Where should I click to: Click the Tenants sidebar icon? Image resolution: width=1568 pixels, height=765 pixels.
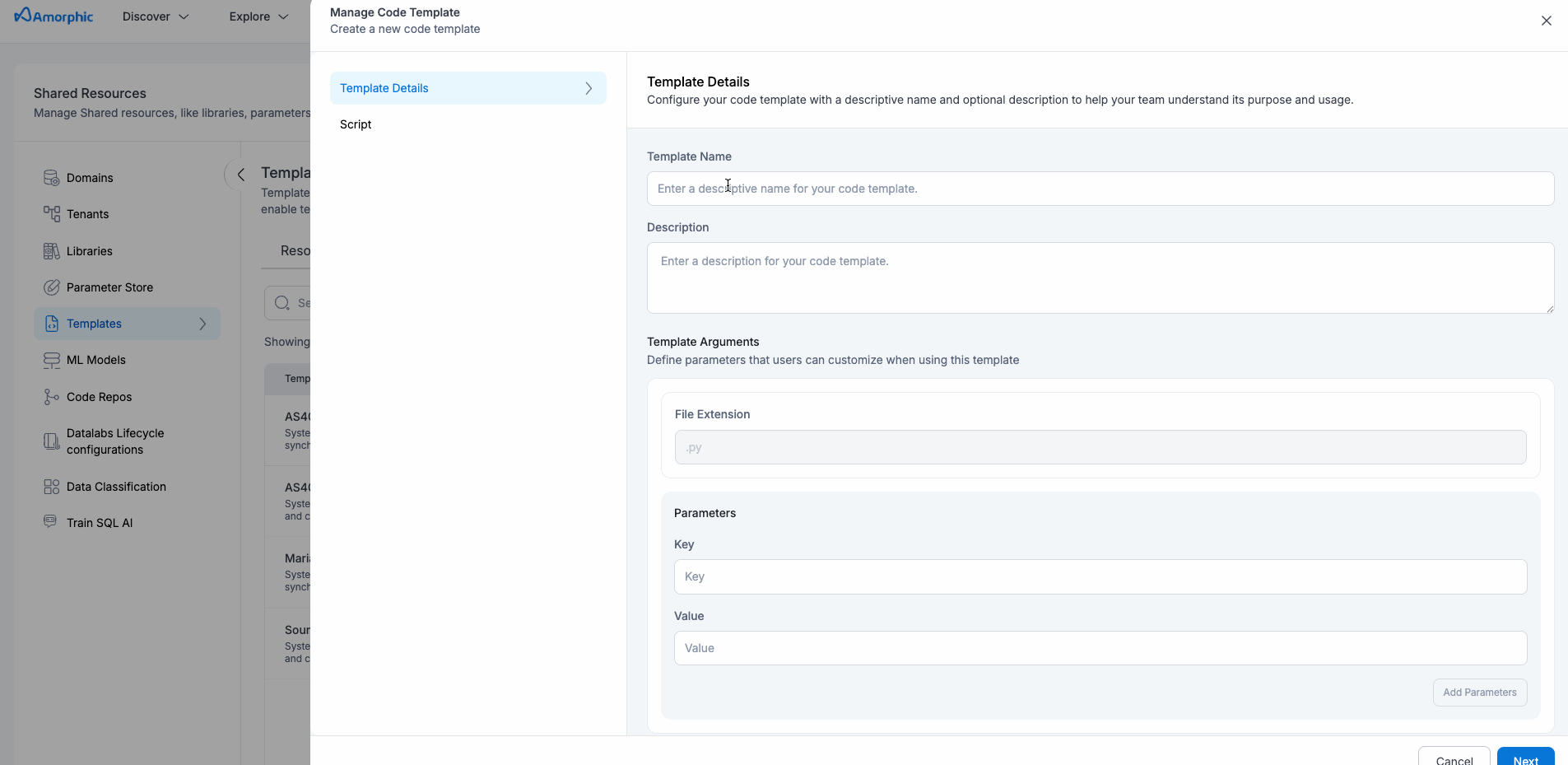tap(51, 214)
